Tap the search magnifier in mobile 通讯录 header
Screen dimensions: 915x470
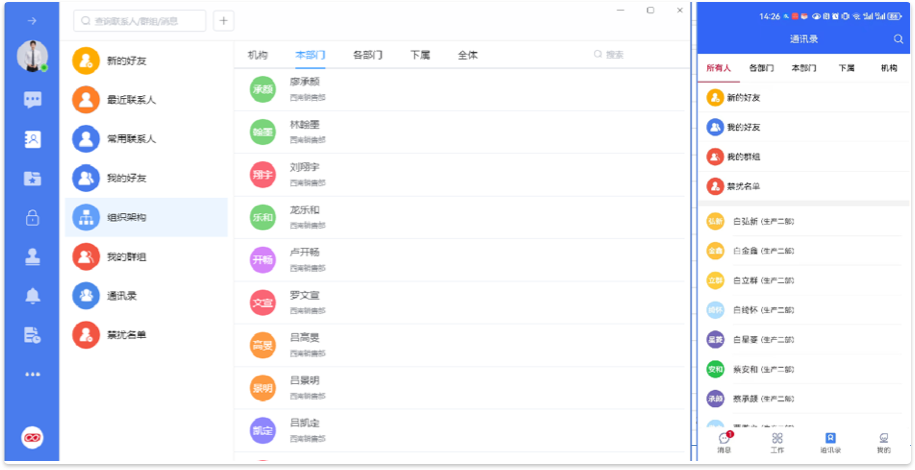click(898, 39)
